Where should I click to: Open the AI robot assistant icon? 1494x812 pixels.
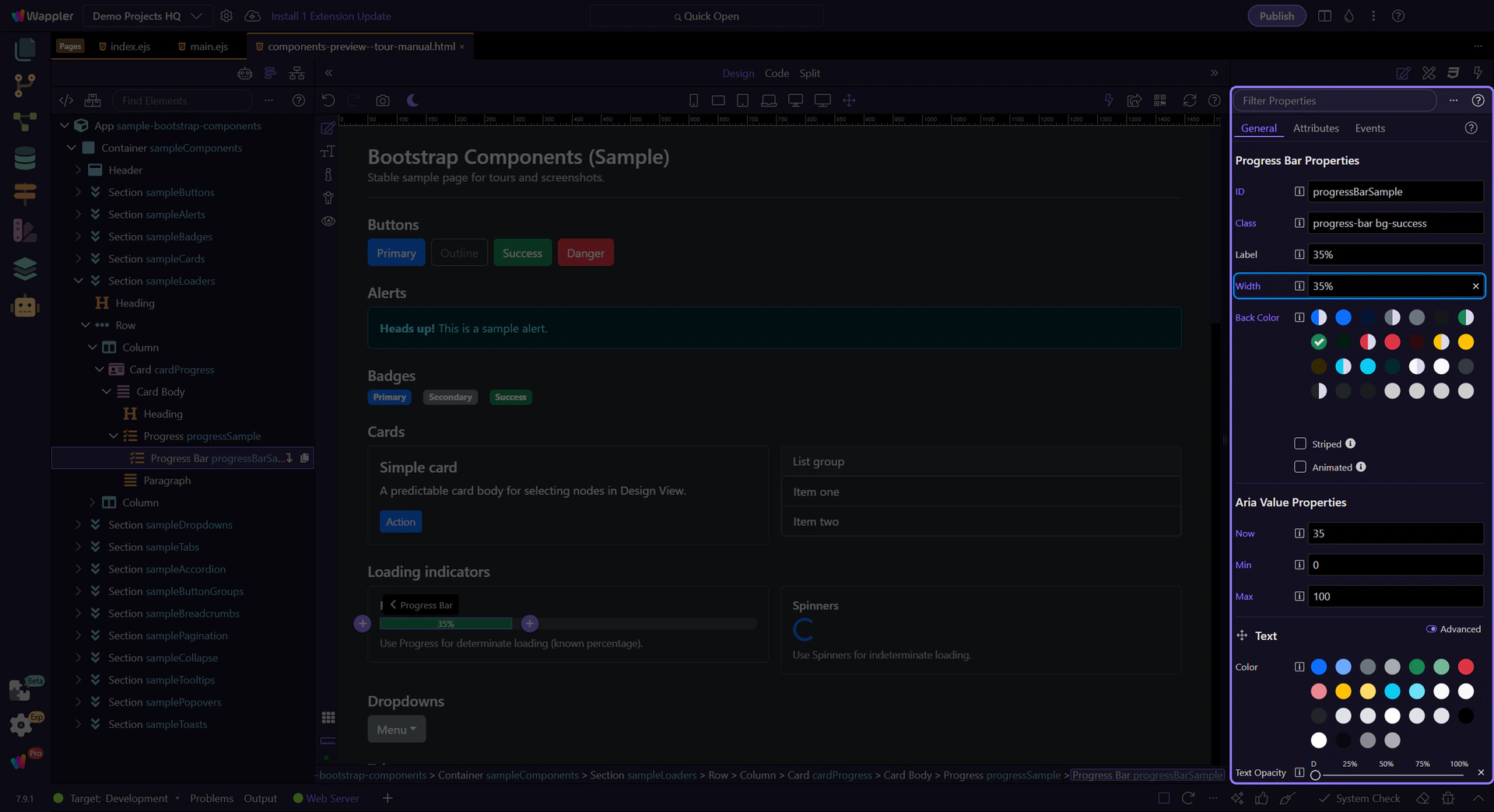(25, 306)
